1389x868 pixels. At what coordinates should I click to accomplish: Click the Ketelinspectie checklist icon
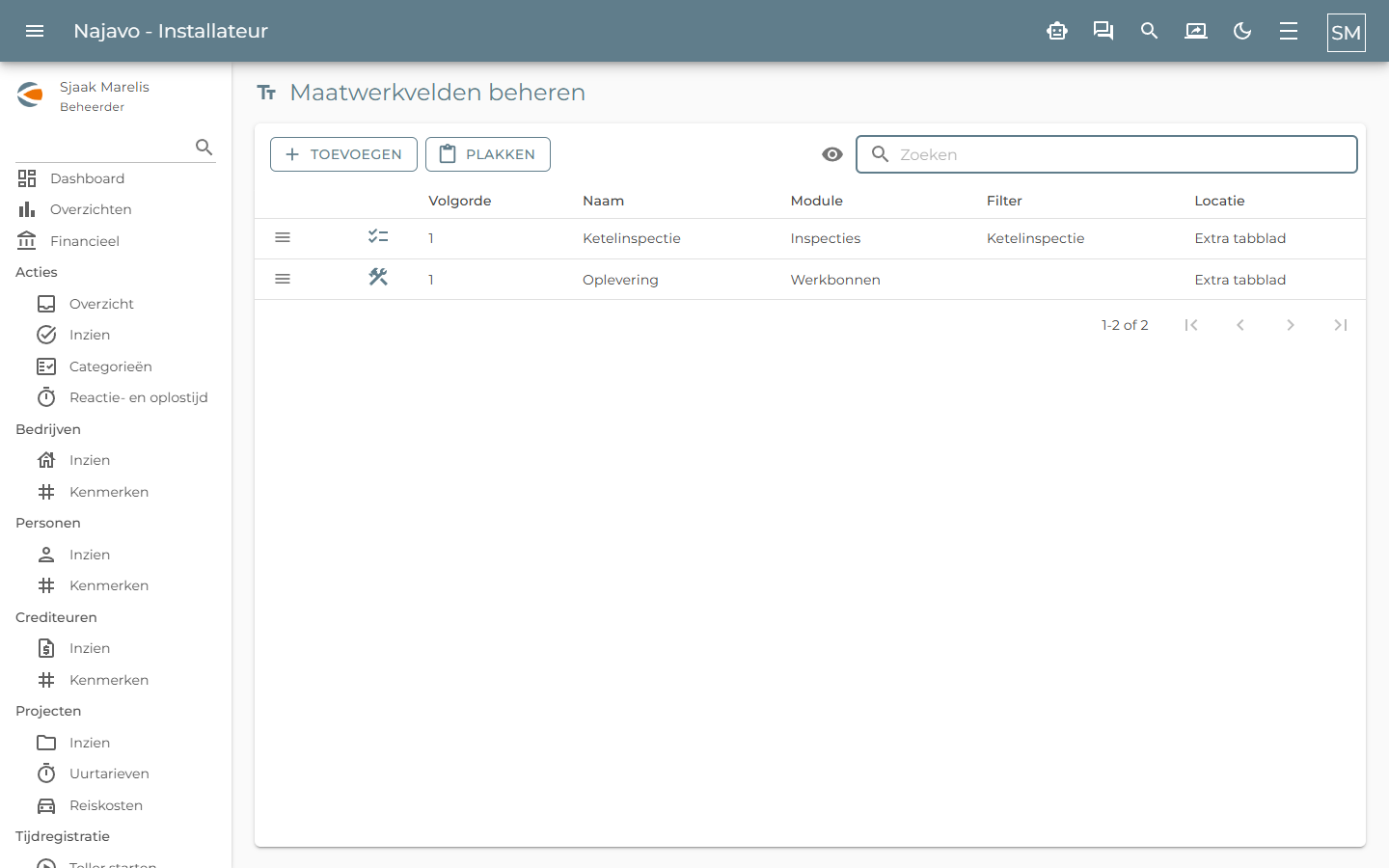point(378,236)
